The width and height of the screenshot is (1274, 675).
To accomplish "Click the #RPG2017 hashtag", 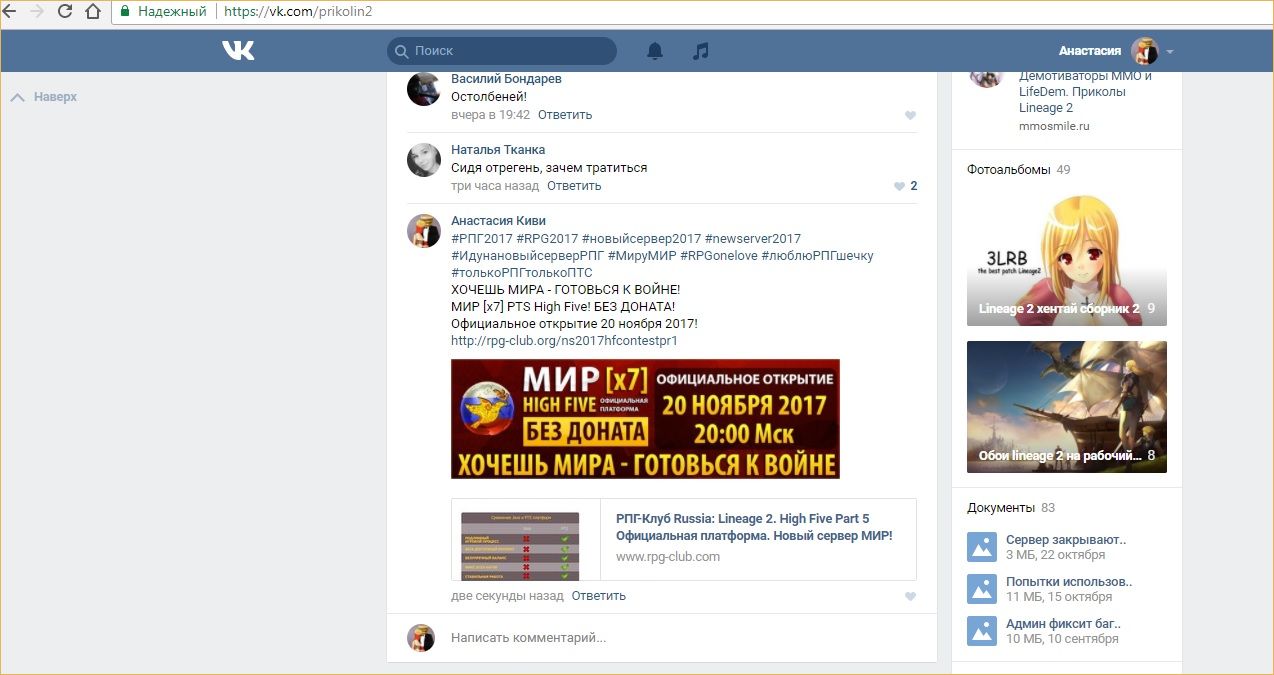I will click(547, 239).
